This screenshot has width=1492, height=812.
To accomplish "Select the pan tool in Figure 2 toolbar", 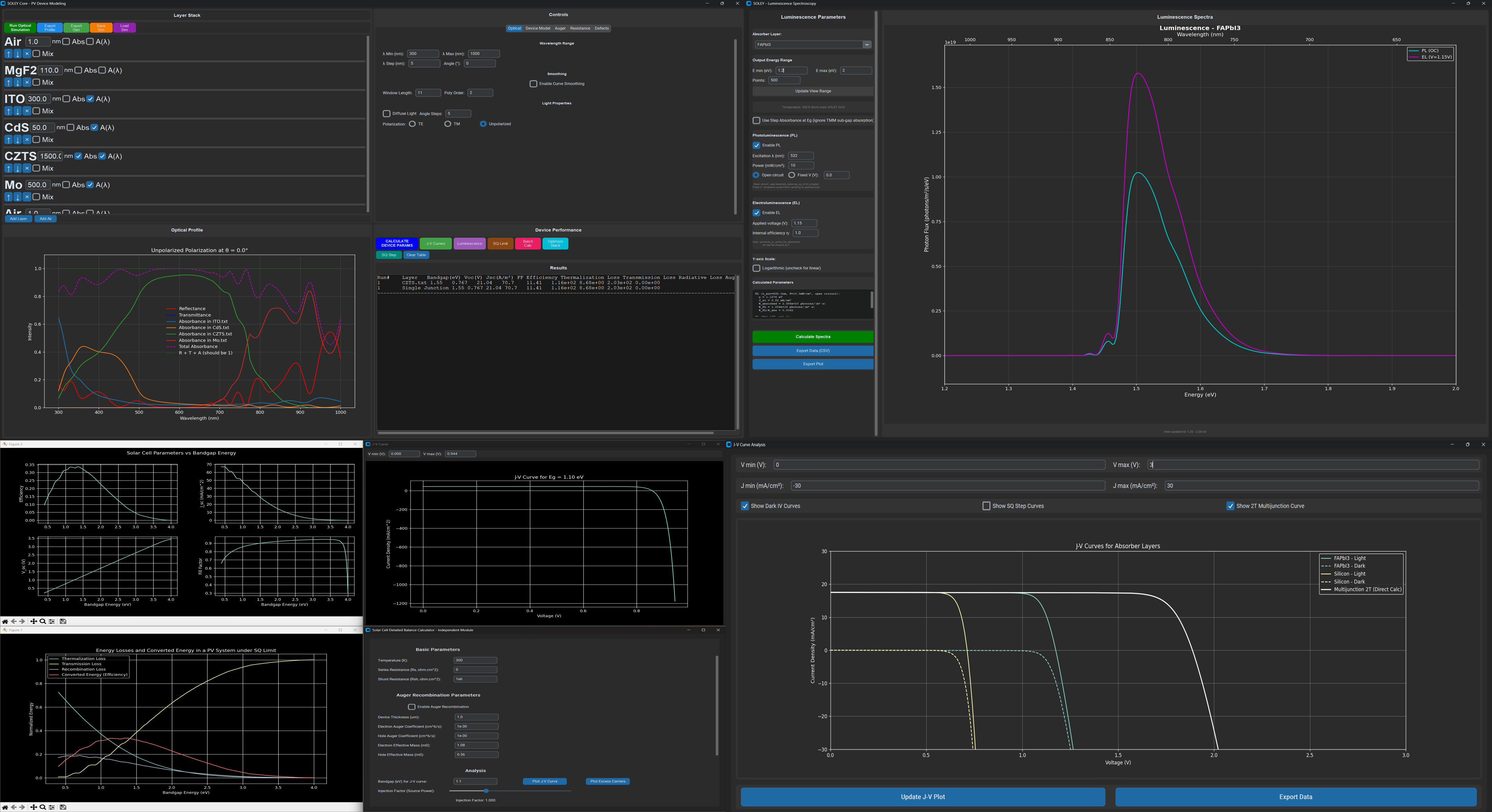I will tap(34, 621).
